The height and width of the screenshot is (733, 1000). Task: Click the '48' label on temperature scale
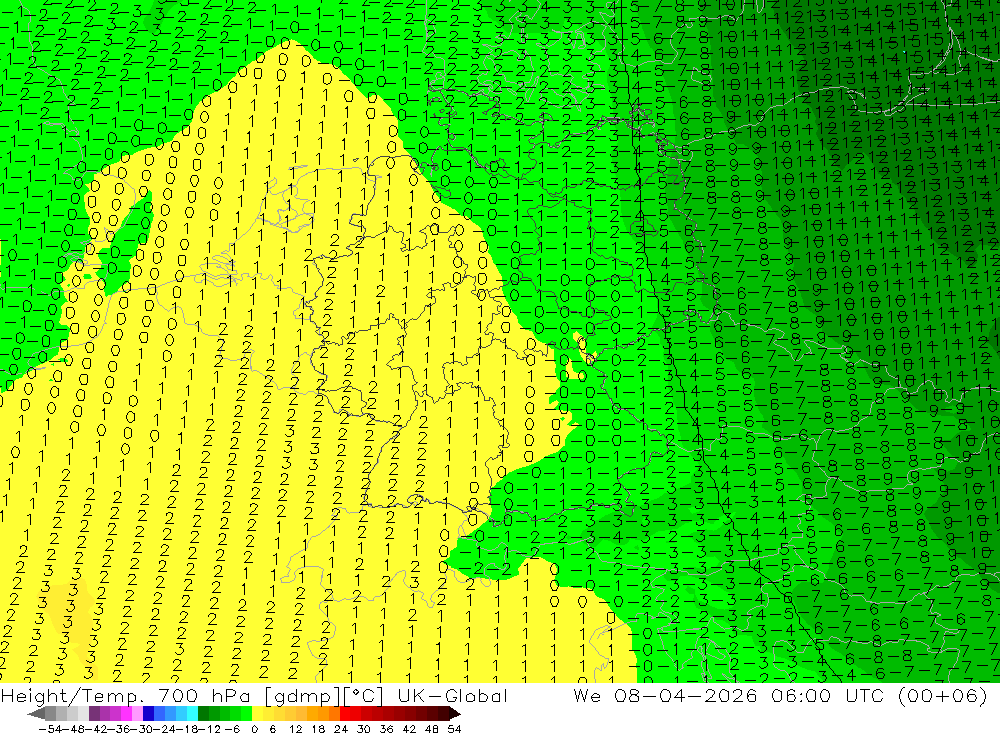(432, 729)
